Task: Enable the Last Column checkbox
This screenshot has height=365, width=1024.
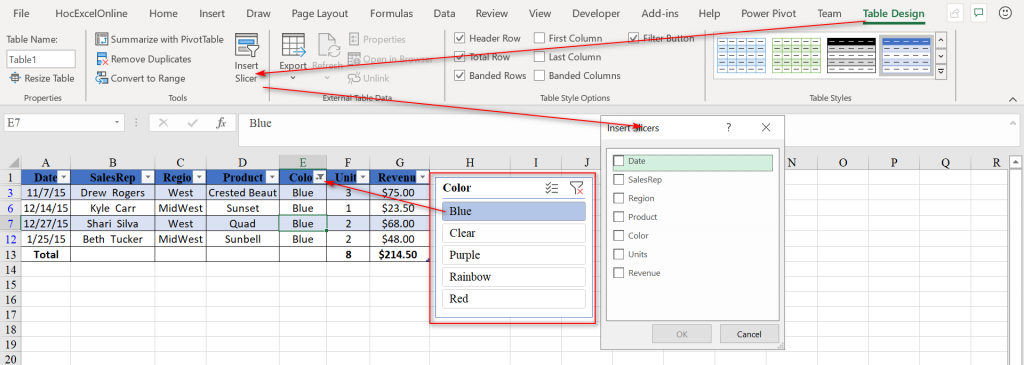Action: click(x=539, y=57)
